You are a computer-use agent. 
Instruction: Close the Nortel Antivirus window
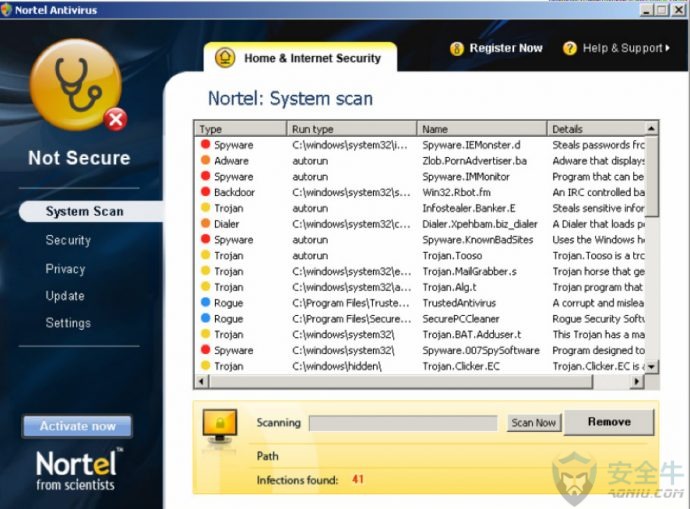point(679,10)
